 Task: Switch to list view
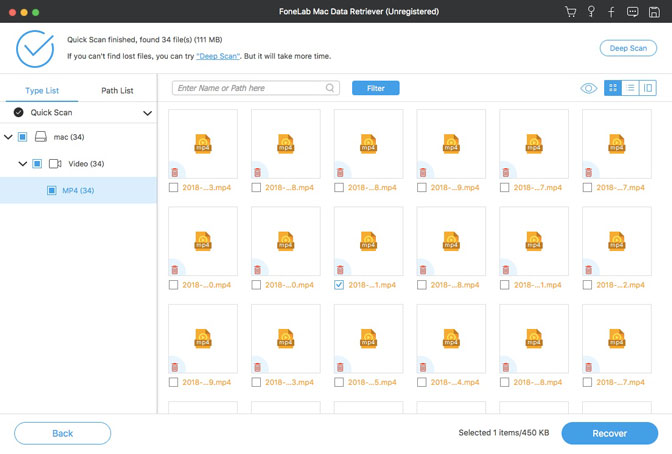(630, 88)
